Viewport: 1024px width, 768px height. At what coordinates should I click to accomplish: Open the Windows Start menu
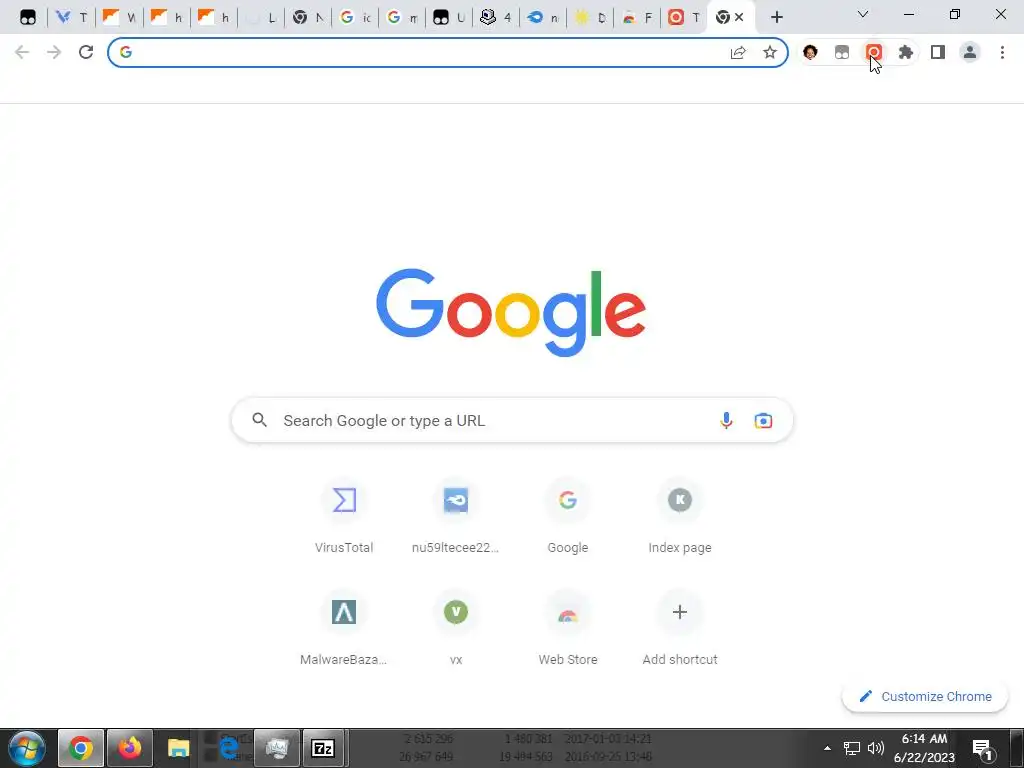[27, 748]
